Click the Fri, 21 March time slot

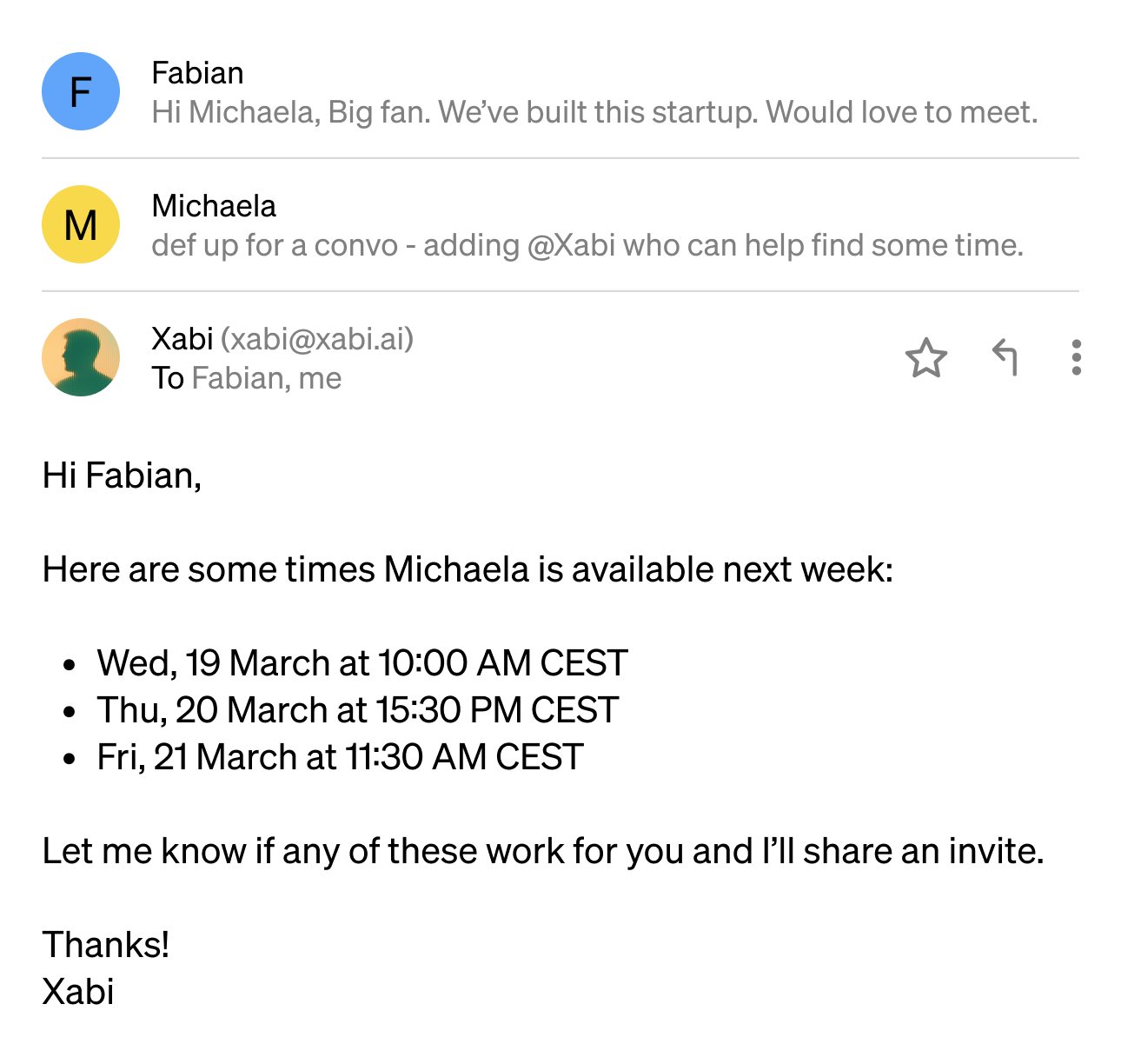[340, 756]
